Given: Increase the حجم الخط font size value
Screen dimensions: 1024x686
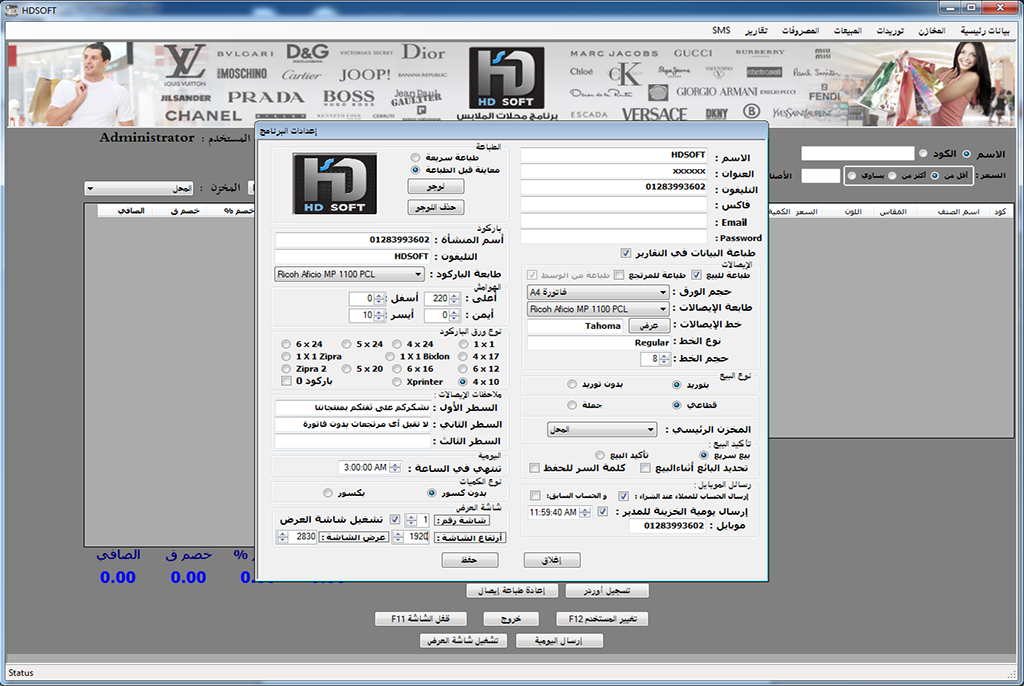Looking at the screenshot, I should point(665,355).
